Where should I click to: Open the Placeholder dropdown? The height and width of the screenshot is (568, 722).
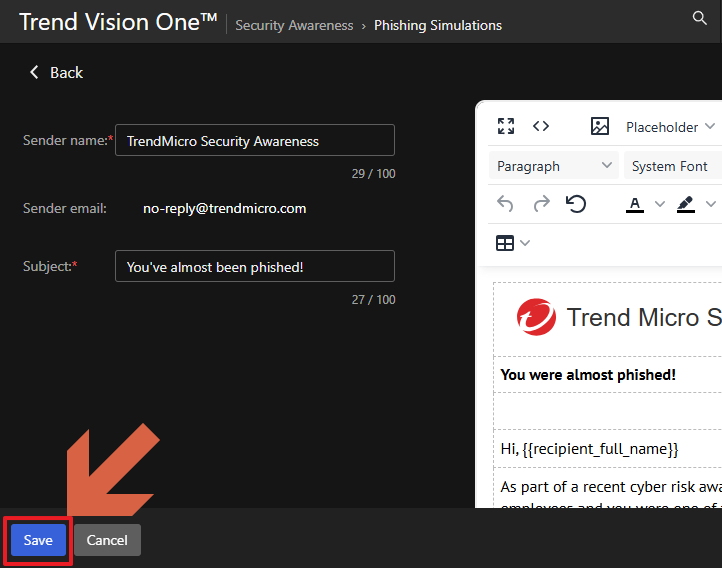click(670, 127)
